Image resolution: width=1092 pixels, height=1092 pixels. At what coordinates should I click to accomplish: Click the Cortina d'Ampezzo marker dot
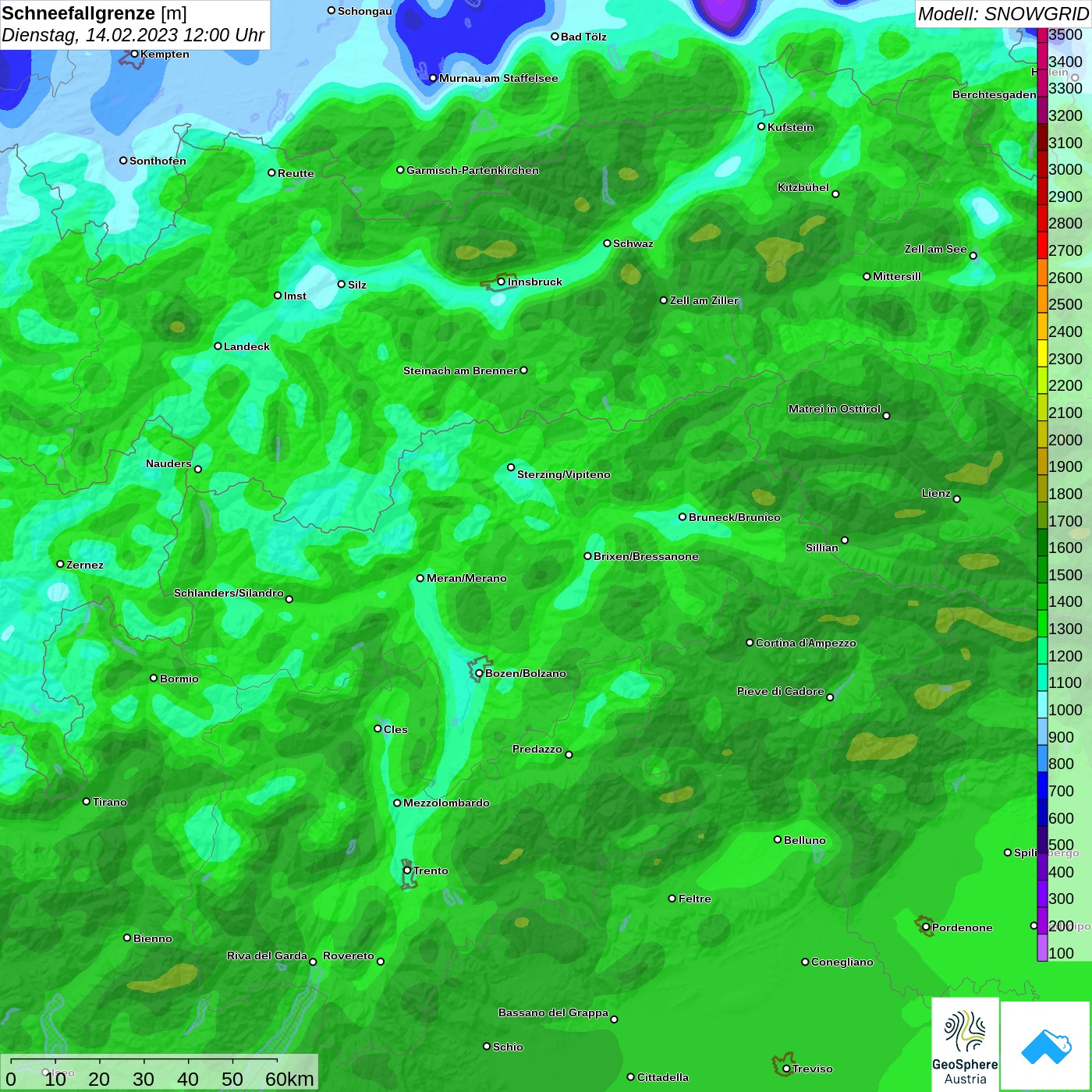(750, 643)
